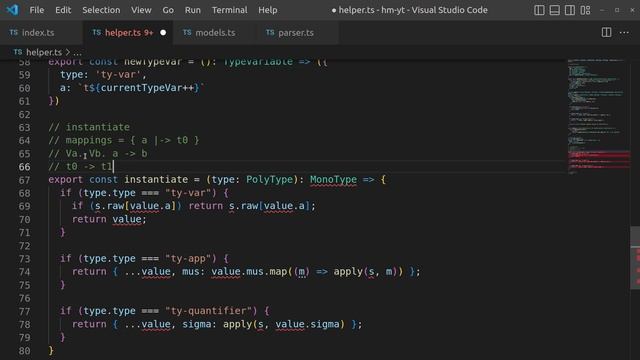Viewport: 640px width, 360px height.
Task: Click the 'instantiate' function name on line 67
Action: click(x=156, y=180)
